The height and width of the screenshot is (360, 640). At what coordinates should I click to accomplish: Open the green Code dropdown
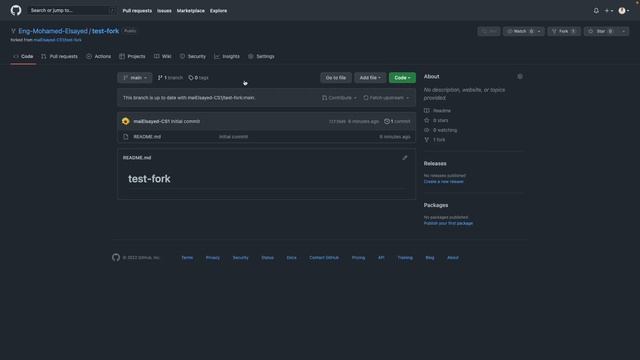coord(402,78)
